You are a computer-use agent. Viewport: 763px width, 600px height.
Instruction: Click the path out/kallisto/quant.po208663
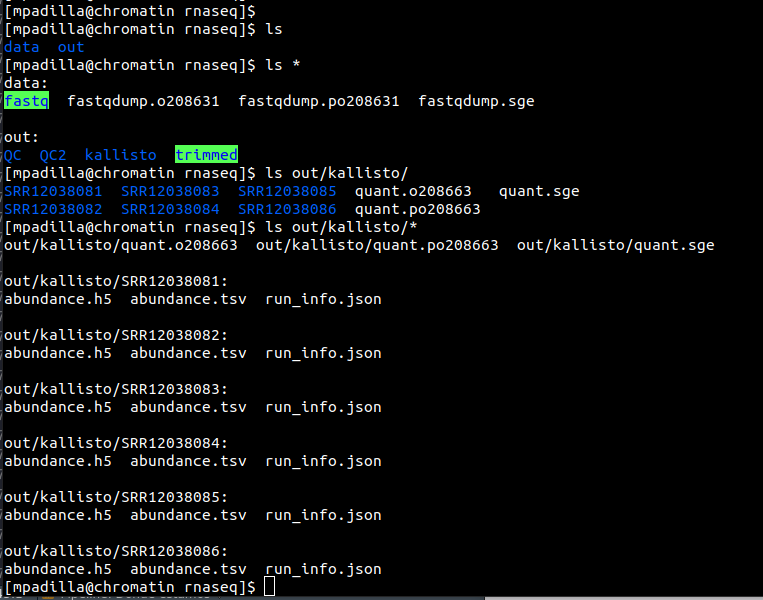(x=377, y=245)
